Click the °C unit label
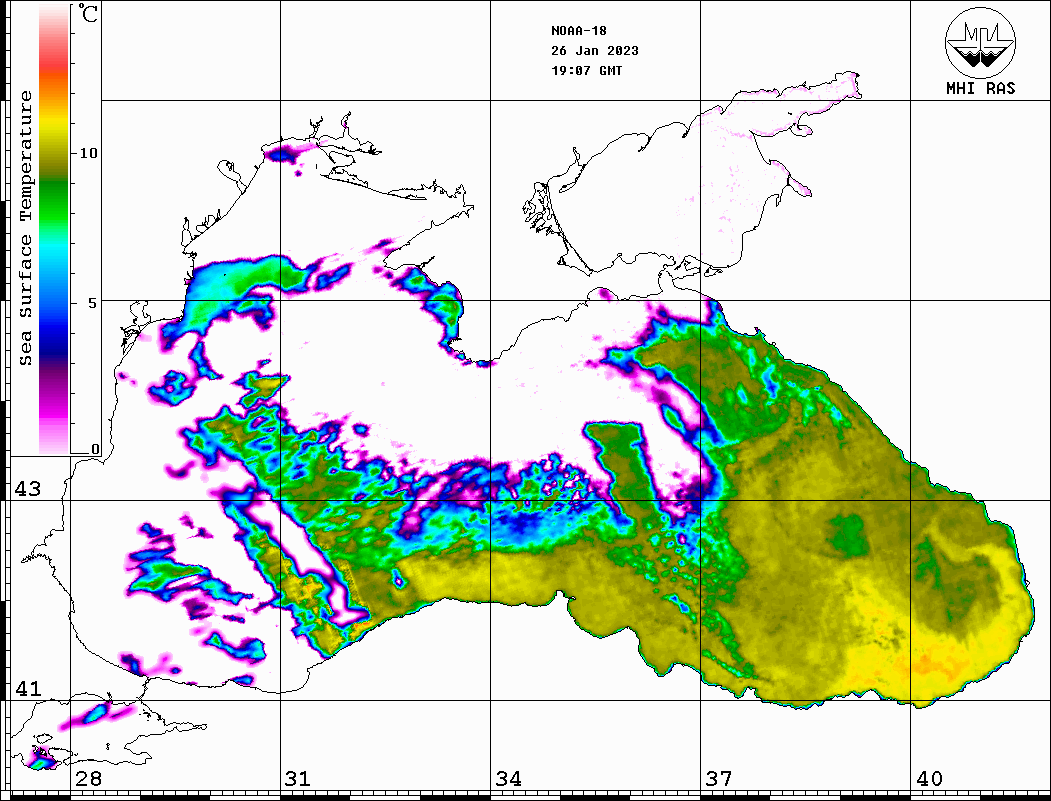 (86, 13)
